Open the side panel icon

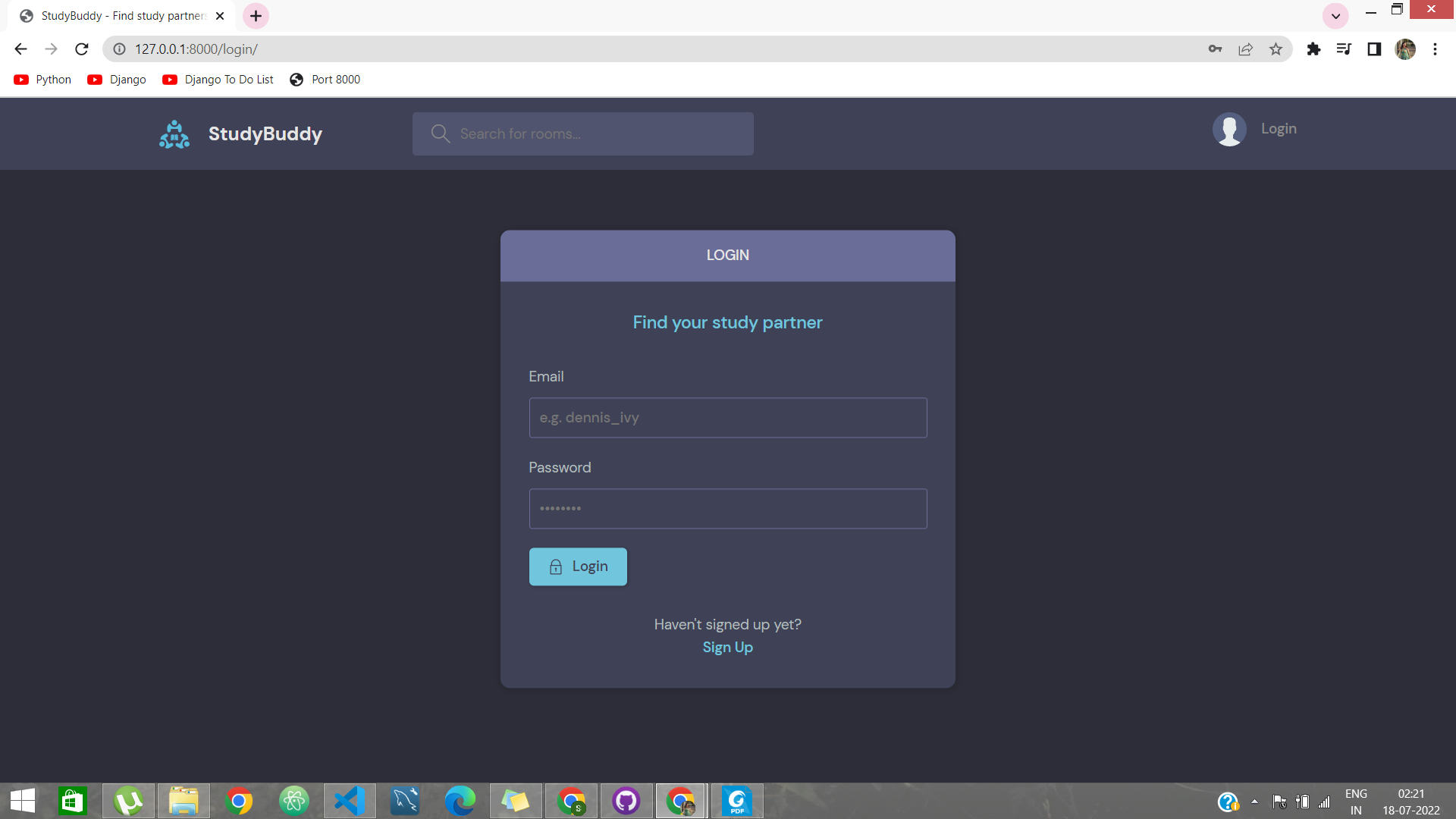click(x=1374, y=49)
